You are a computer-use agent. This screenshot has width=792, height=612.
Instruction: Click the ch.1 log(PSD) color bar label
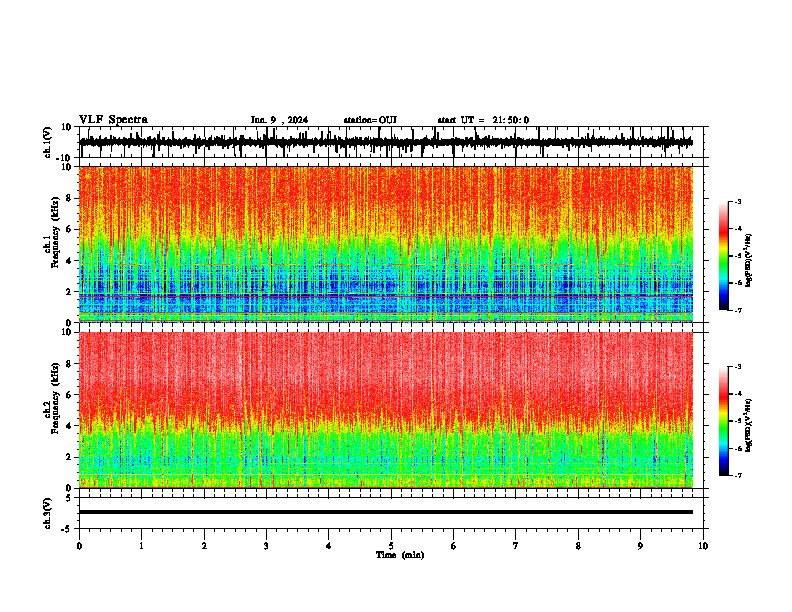(749, 260)
